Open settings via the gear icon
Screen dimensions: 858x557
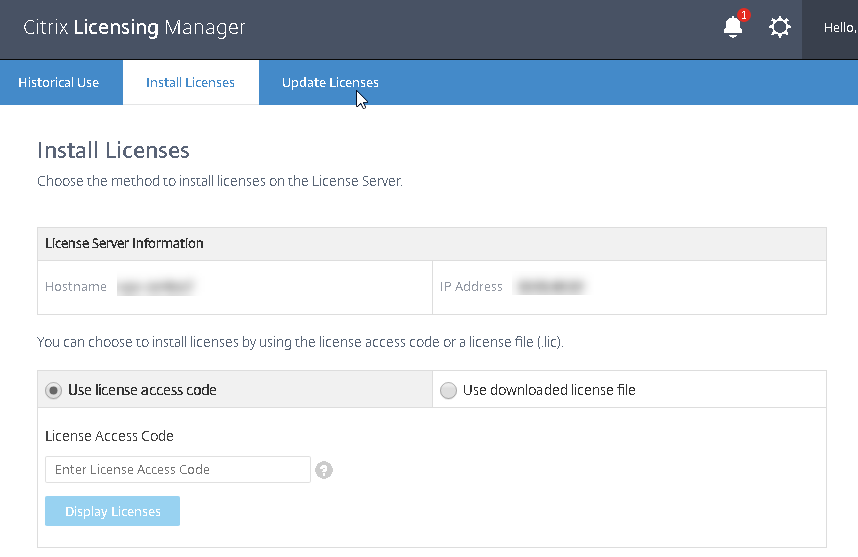[780, 28]
